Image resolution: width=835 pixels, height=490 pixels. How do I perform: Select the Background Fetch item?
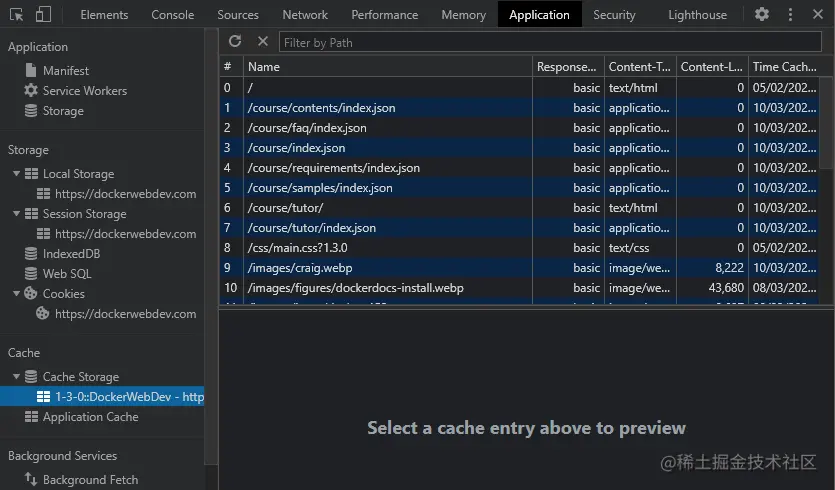point(90,480)
